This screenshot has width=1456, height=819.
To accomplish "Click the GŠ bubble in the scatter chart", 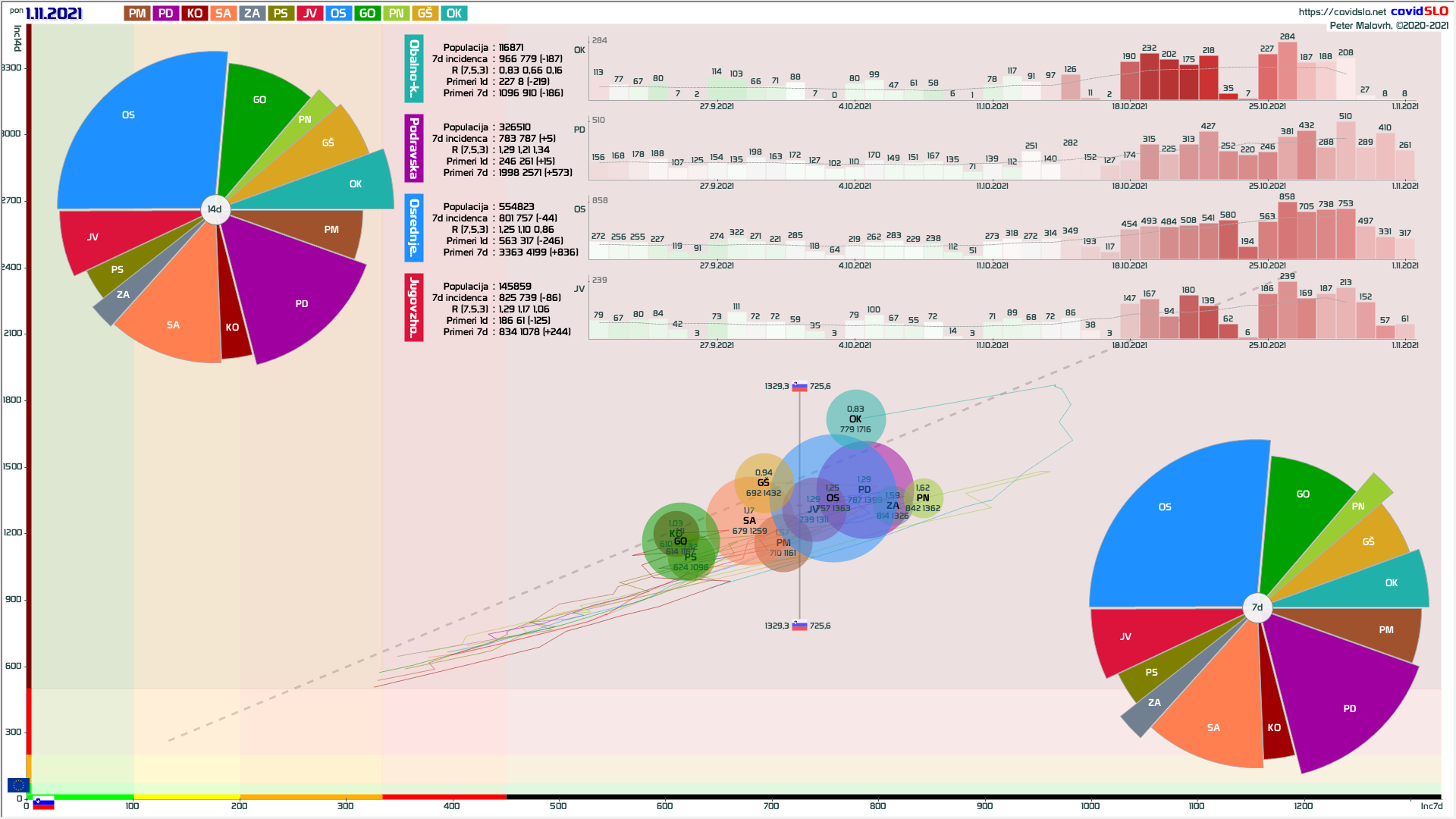I will (x=763, y=482).
